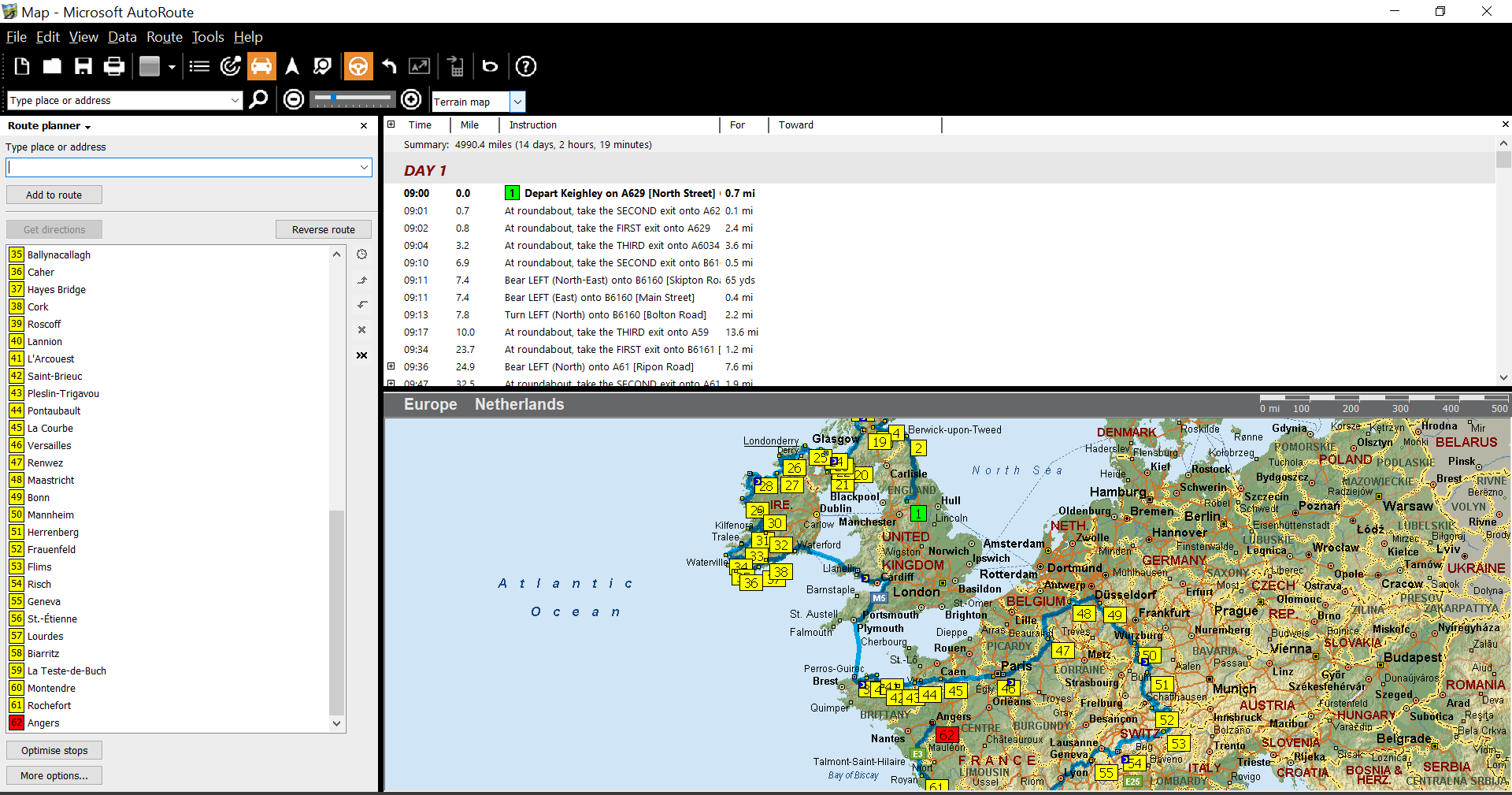Open the drawing tools dropdown arrow
The image size is (1512, 795).
pos(172,67)
